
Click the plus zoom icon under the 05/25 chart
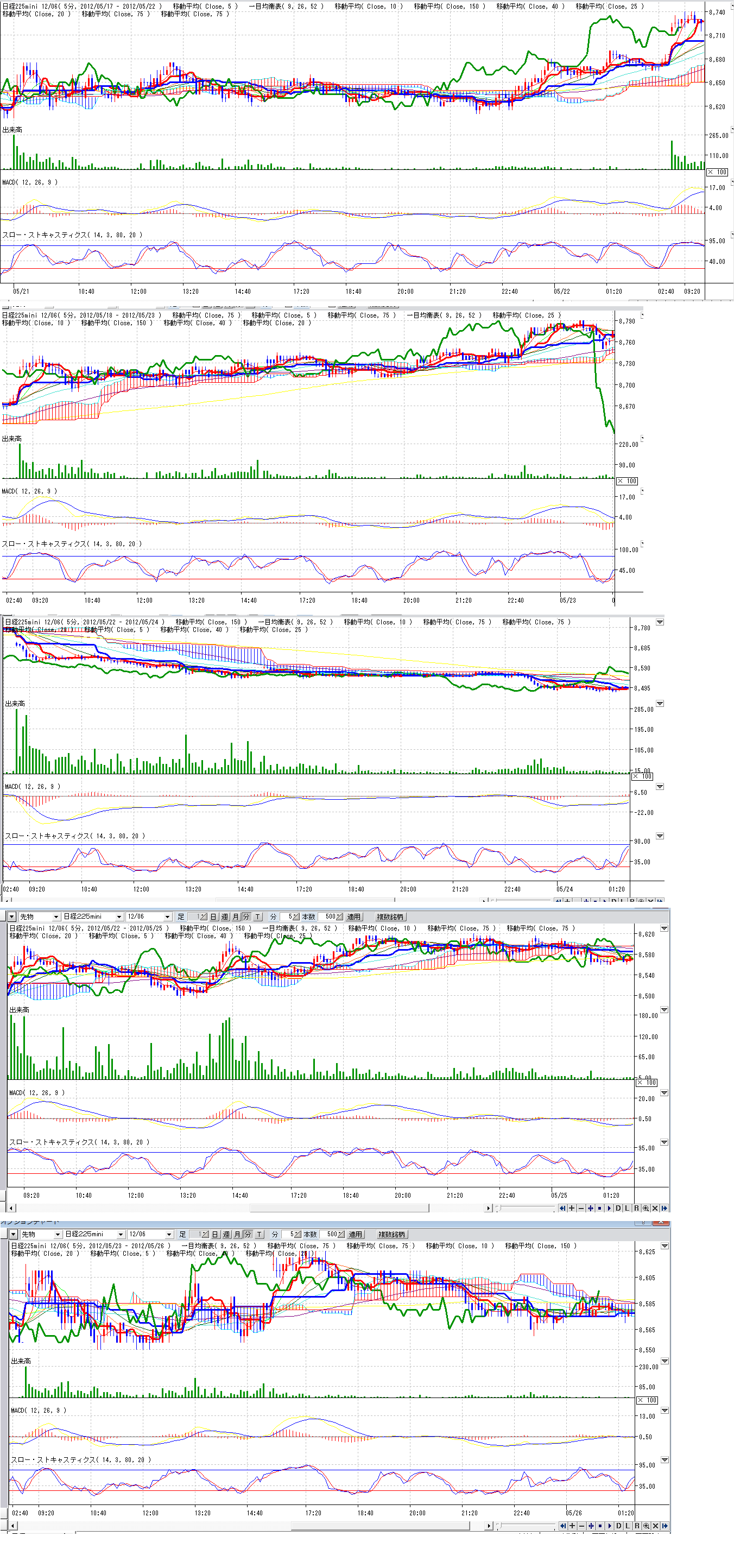[572, 1208]
